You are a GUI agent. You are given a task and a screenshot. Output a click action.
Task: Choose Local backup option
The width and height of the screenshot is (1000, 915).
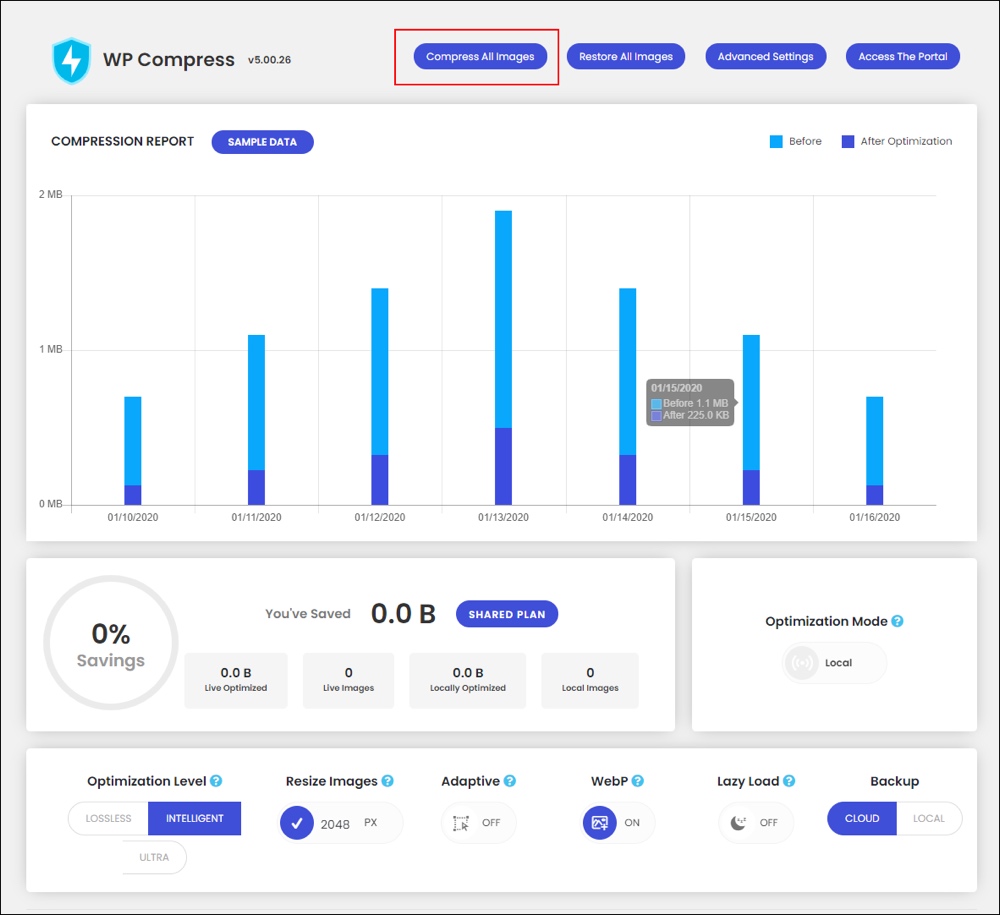tap(929, 818)
